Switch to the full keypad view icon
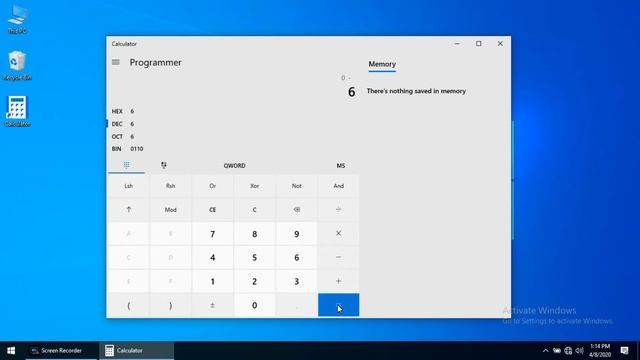Image resolution: width=640 pixels, height=360 pixels. click(127, 165)
